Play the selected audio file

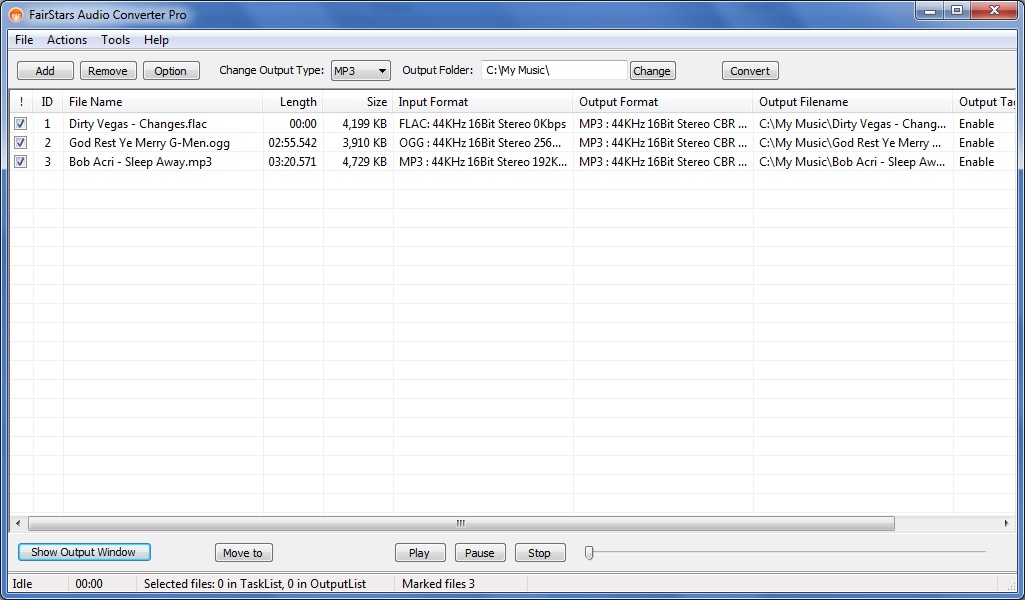420,553
